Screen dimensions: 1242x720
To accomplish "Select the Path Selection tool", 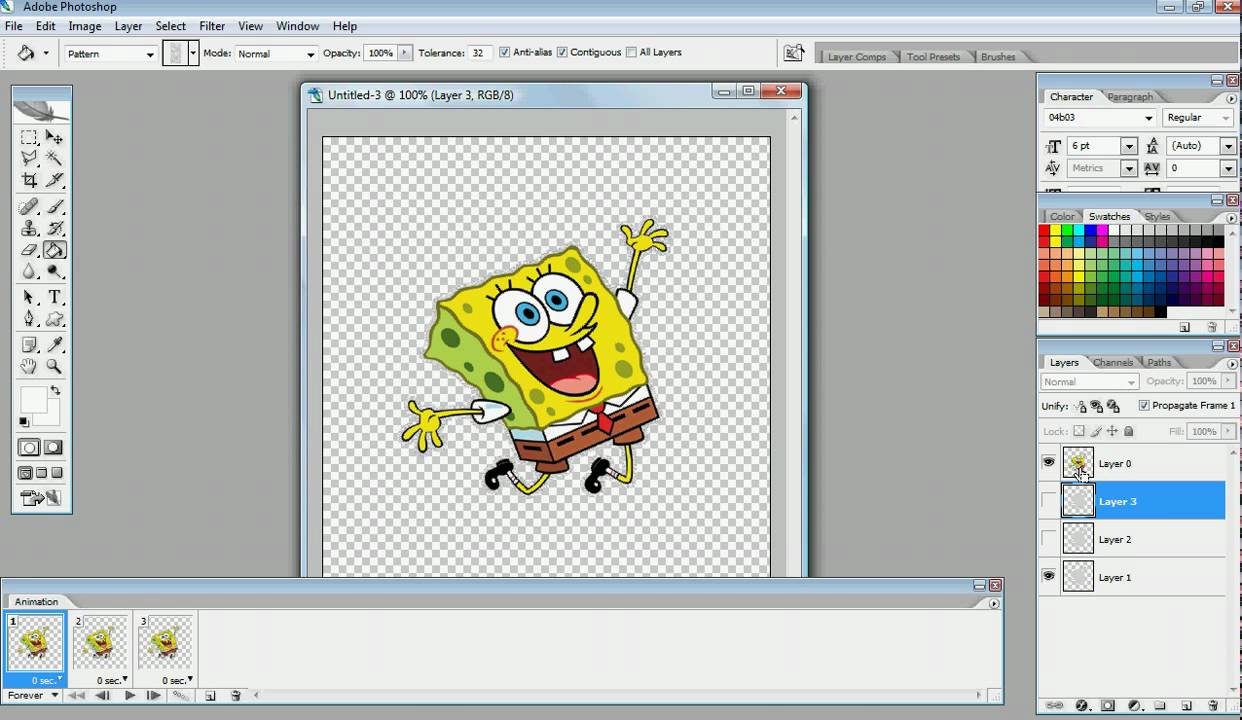I will tap(29, 298).
